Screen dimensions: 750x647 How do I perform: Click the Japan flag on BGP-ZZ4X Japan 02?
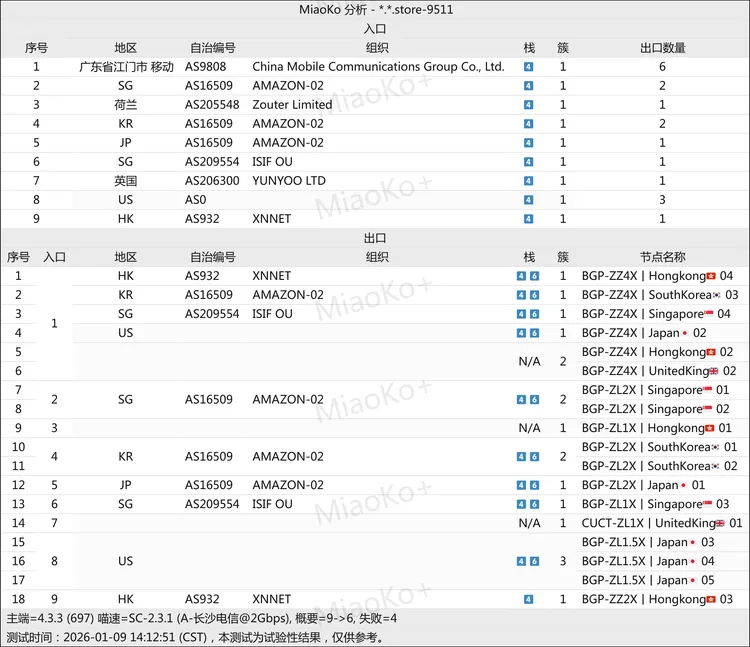[x=684, y=333]
